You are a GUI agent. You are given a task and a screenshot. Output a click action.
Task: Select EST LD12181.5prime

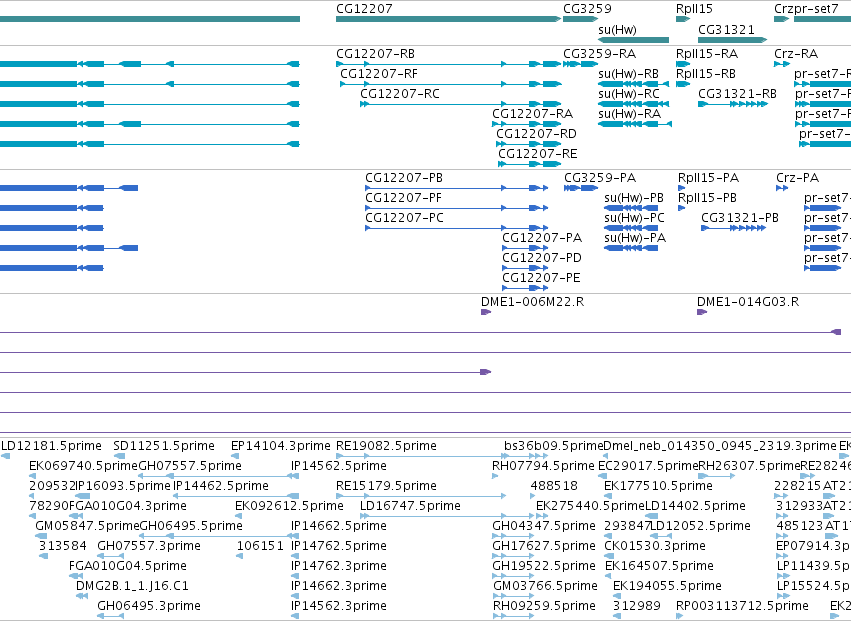(x=51, y=446)
